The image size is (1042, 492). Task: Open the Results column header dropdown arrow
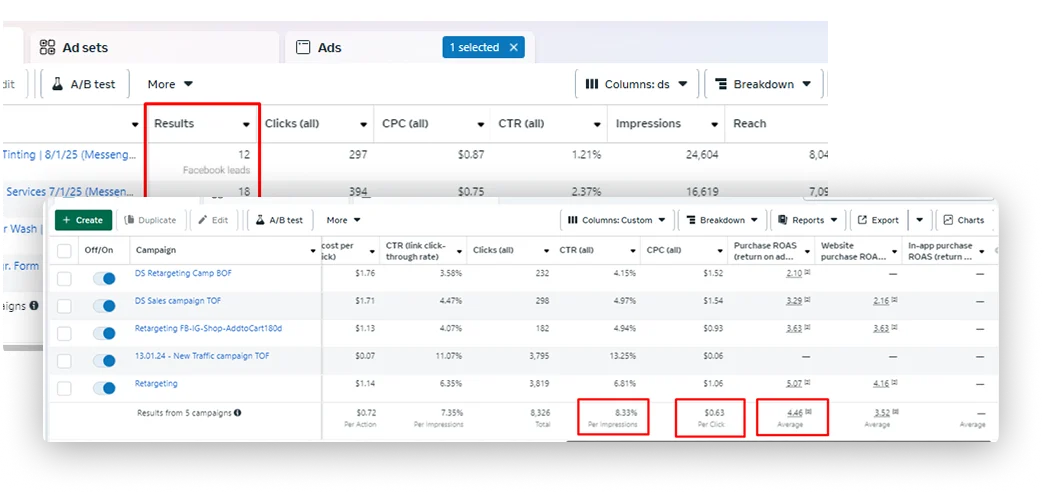point(246,124)
